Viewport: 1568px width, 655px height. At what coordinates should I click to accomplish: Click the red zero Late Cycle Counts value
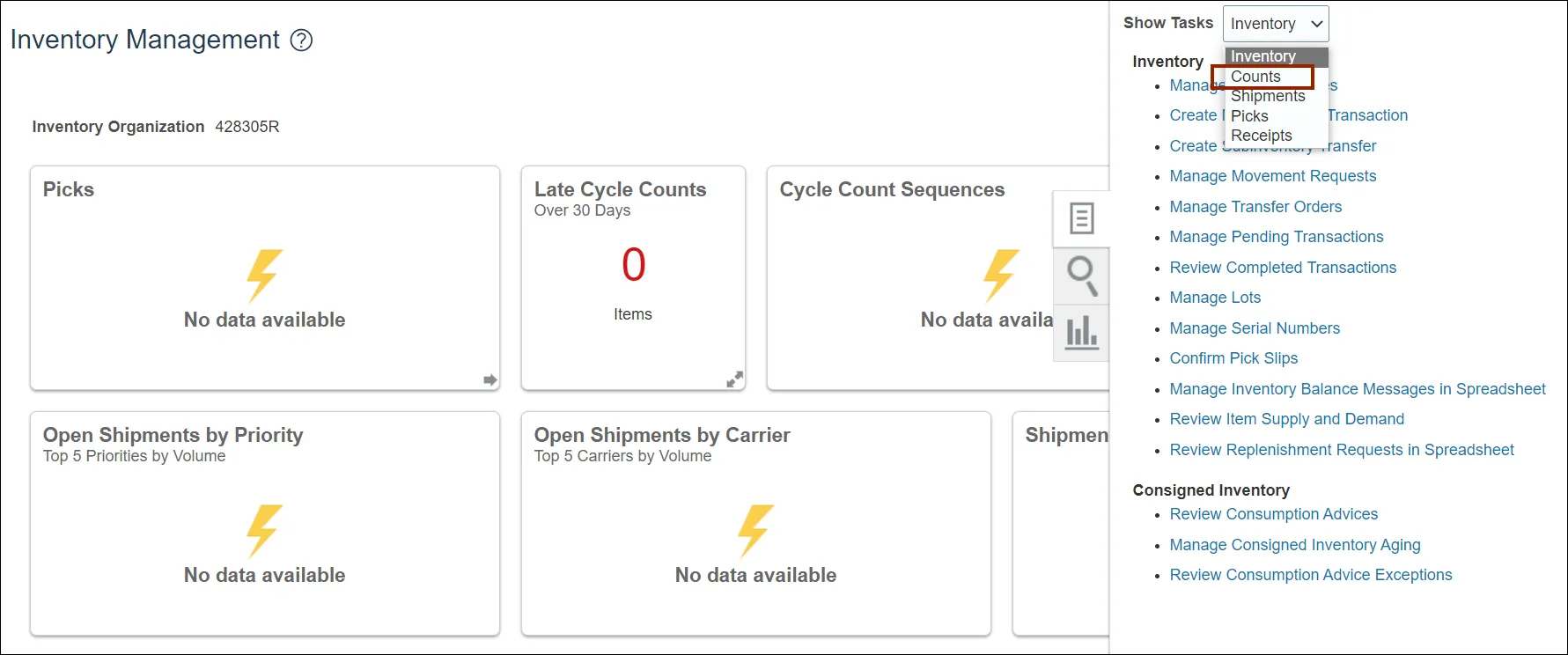(634, 265)
